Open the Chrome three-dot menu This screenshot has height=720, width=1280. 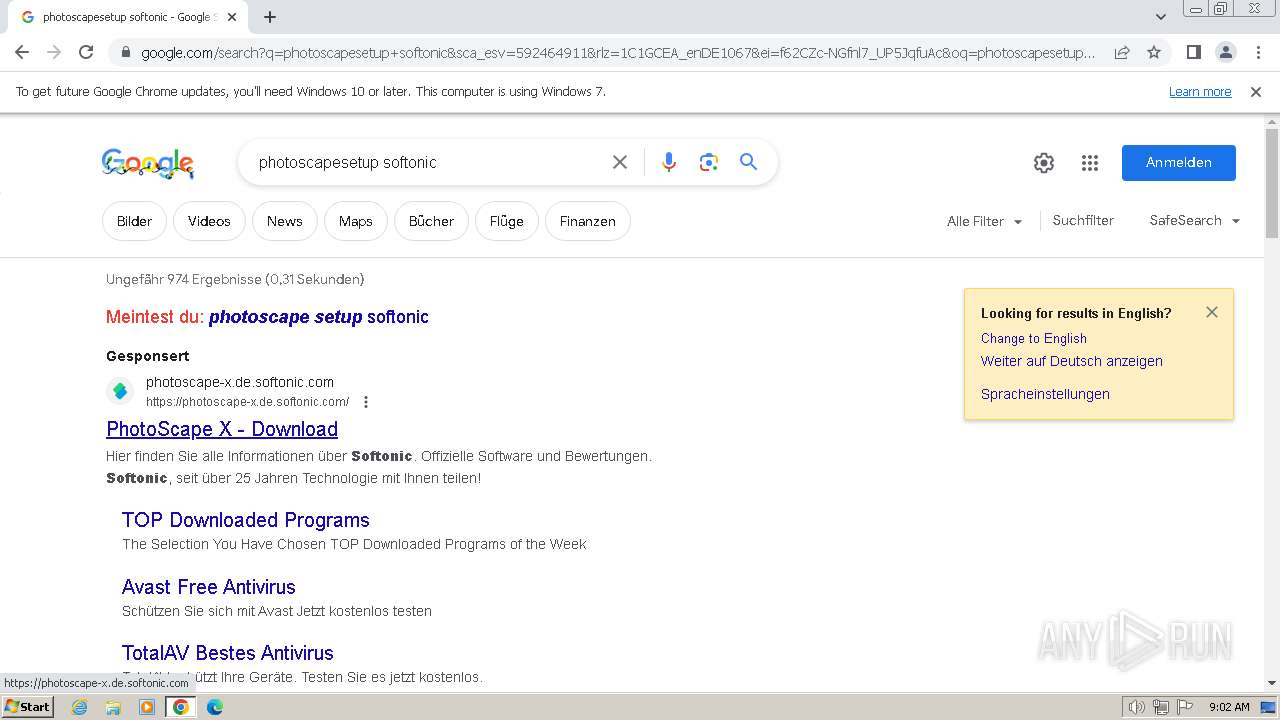[1257, 52]
